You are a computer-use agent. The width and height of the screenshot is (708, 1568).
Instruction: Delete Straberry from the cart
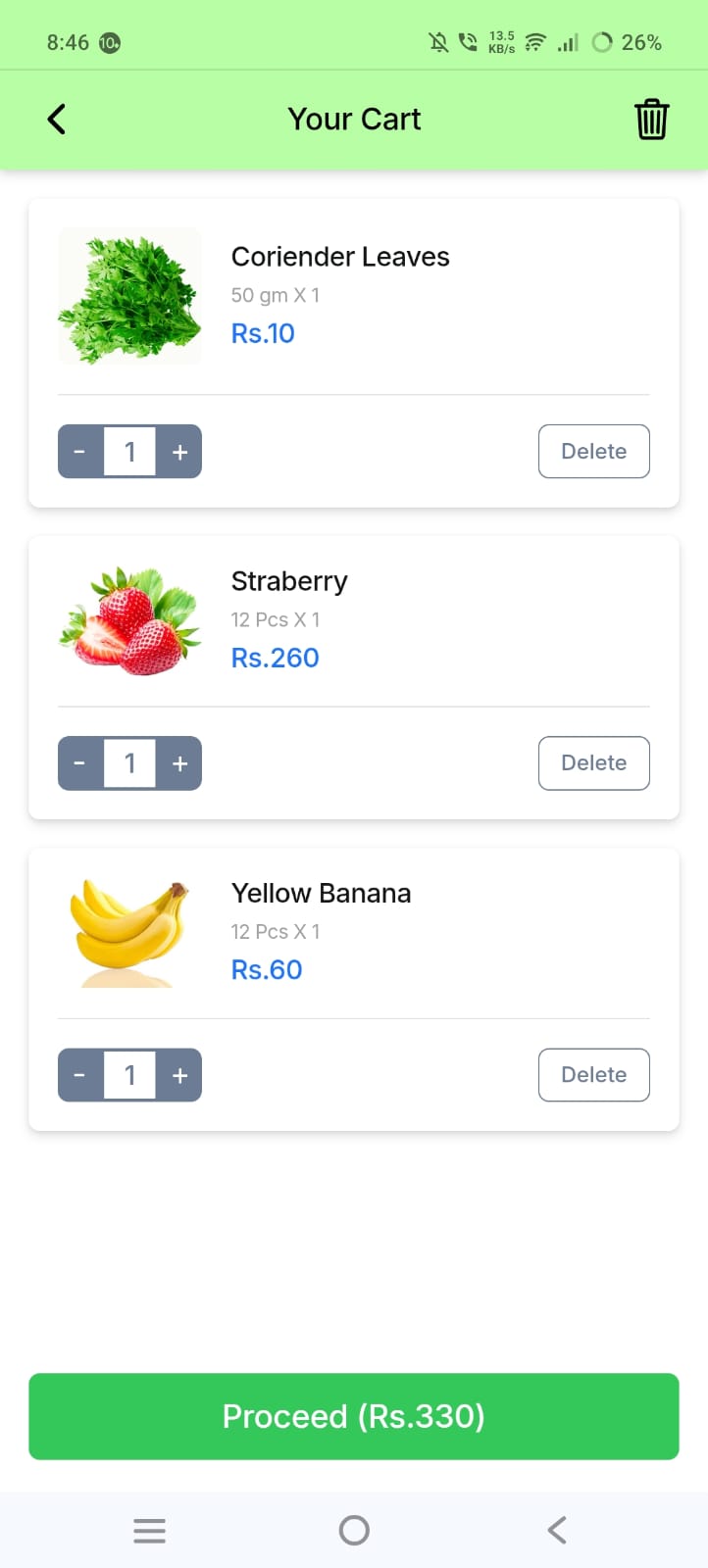pos(593,763)
